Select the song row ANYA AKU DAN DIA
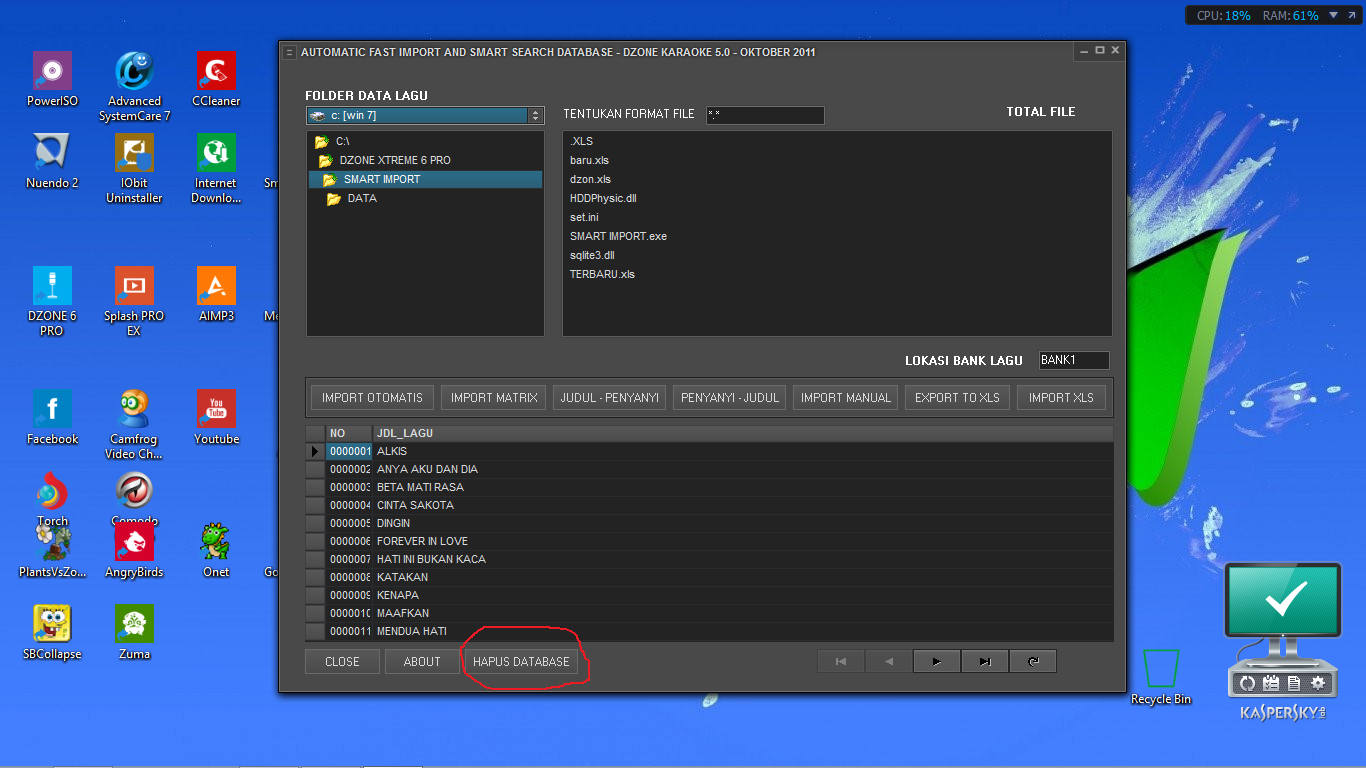Viewport: 1366px width, 768px height. point(710,469)
